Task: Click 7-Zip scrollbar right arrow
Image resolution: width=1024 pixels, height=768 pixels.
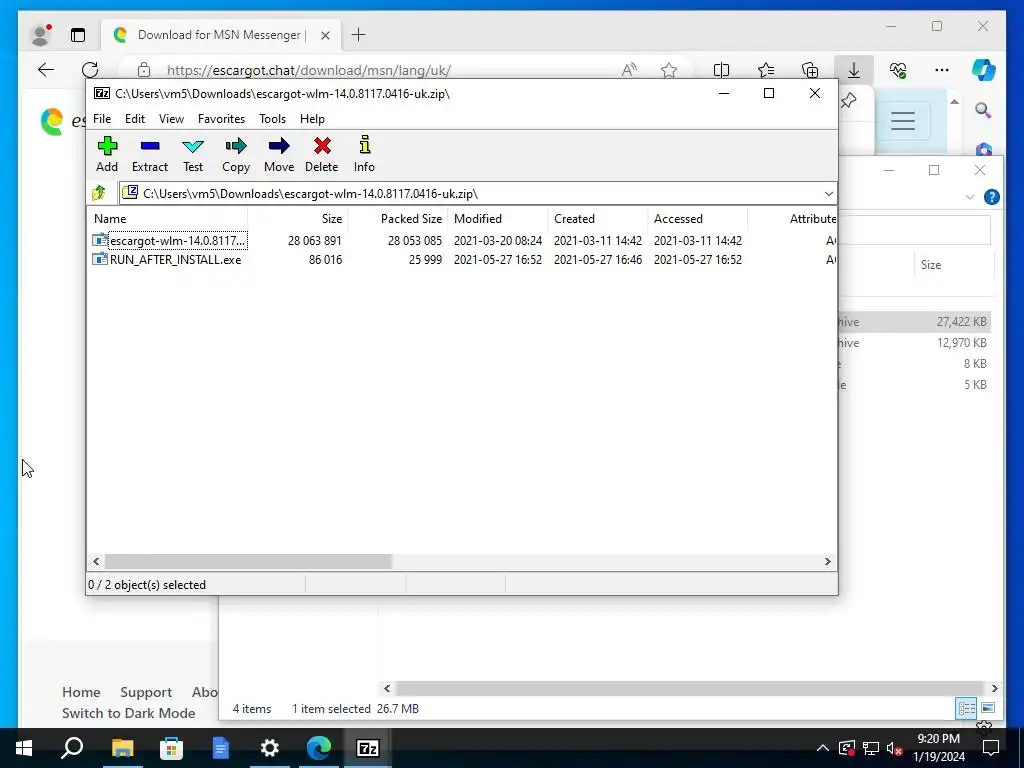Action: point(827,561)
